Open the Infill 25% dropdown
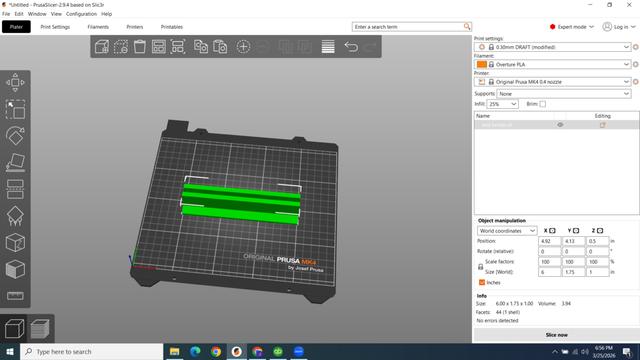Image resolution: width=640 pixels, height=360 pixels. [502, 104]
